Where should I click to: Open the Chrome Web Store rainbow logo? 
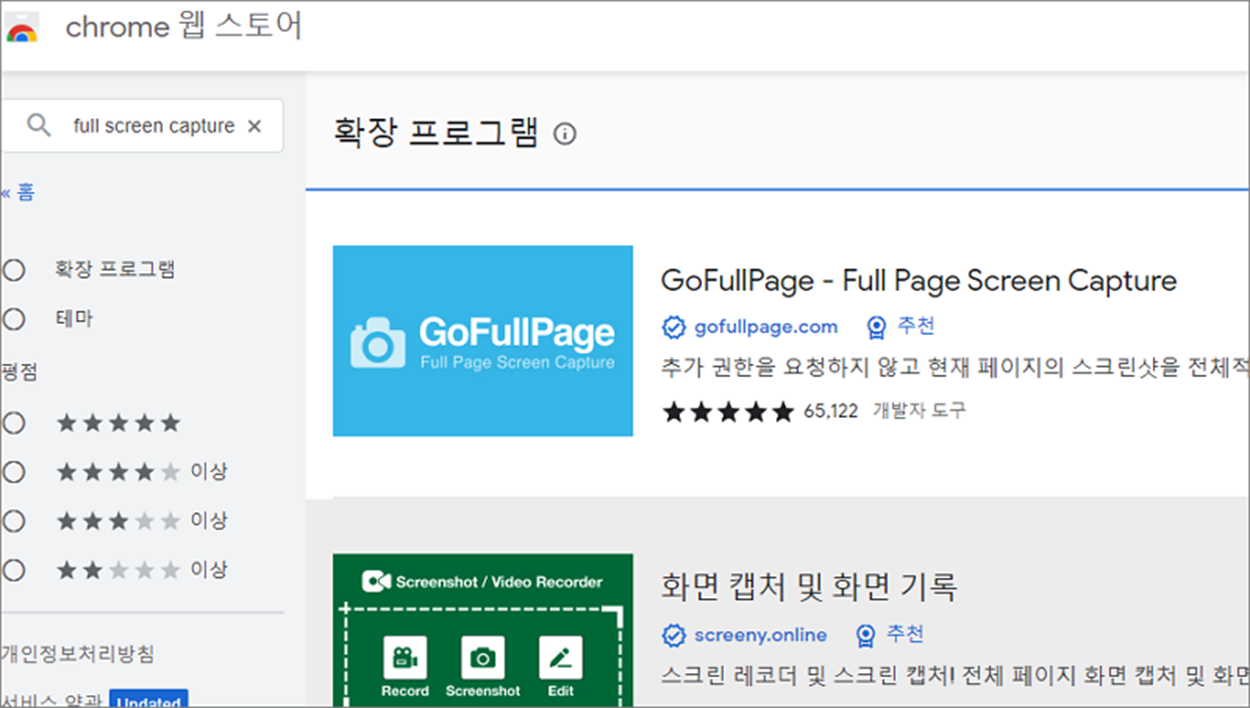[21, 29]
